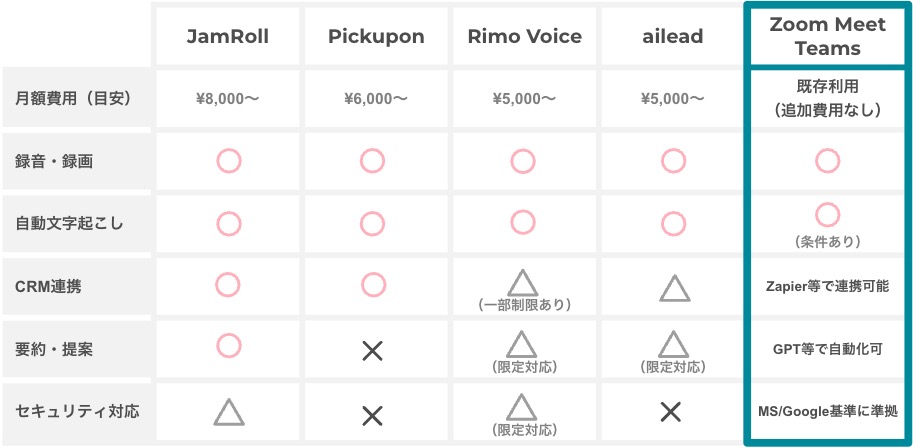Click the GPT等で自動化可 text cell
Screen dimensions: 913x448
[827, 349]
